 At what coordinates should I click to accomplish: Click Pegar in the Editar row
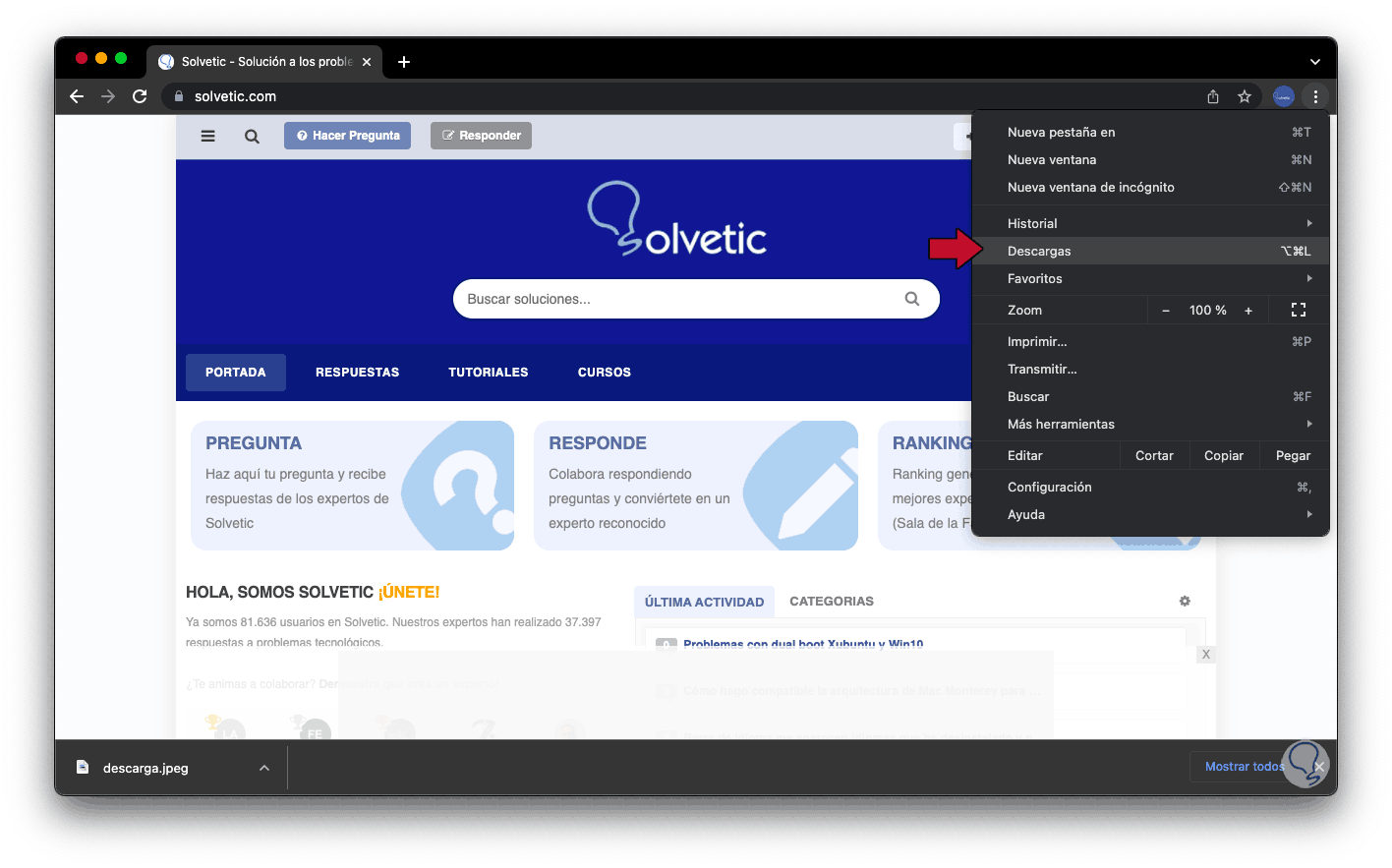coord(1293,455)
